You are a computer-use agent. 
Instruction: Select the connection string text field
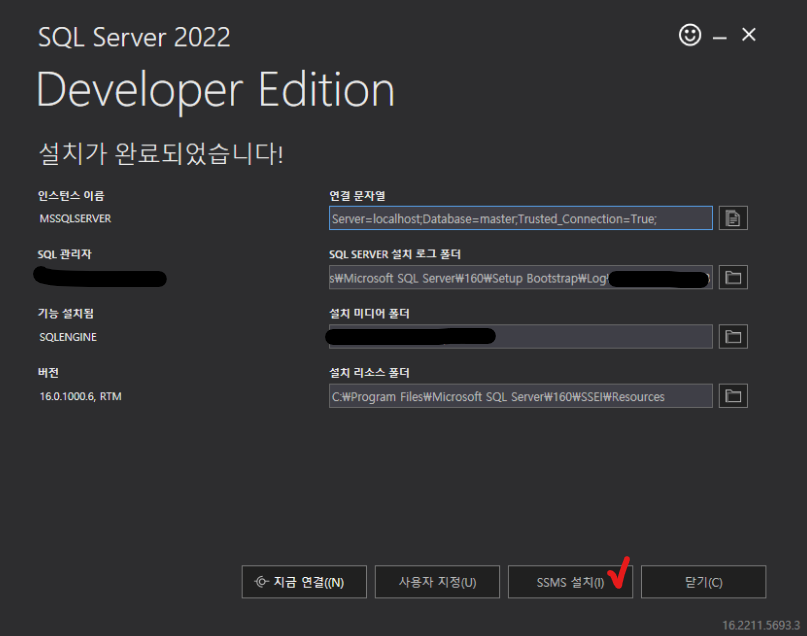coord(521,218)
